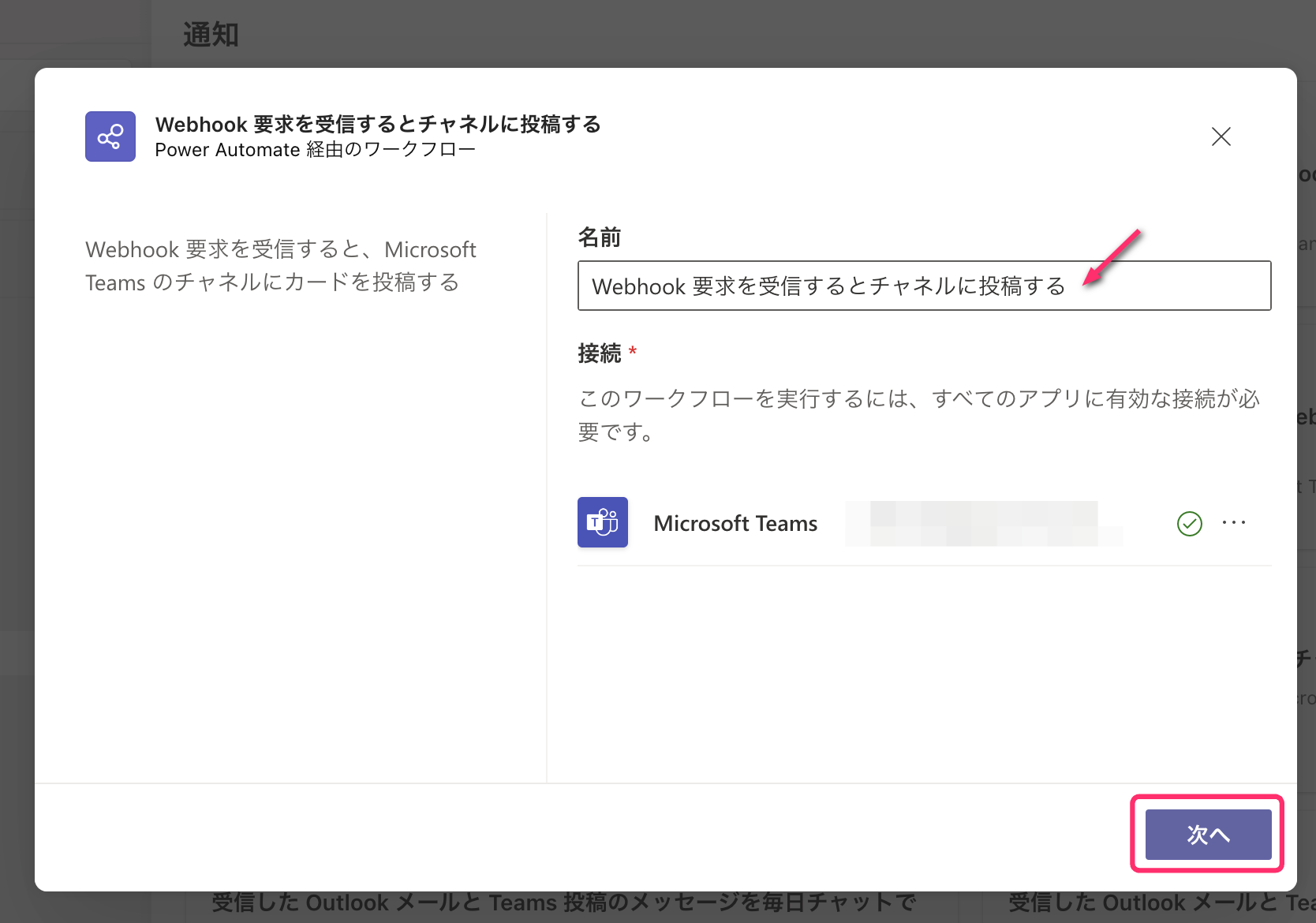This screenshot has height=923, width=1316.
Task: Click the bold dialog title about Webhook 要求
Action: tap(378, 124)
